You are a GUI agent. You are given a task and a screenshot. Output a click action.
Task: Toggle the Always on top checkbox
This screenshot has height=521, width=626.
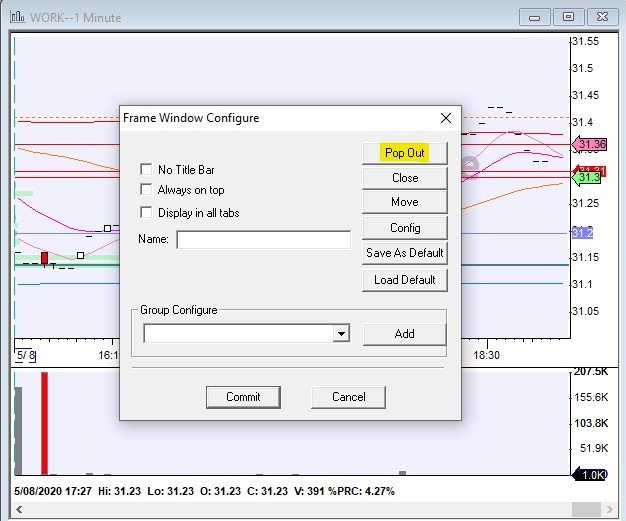[x=147, y=190]
